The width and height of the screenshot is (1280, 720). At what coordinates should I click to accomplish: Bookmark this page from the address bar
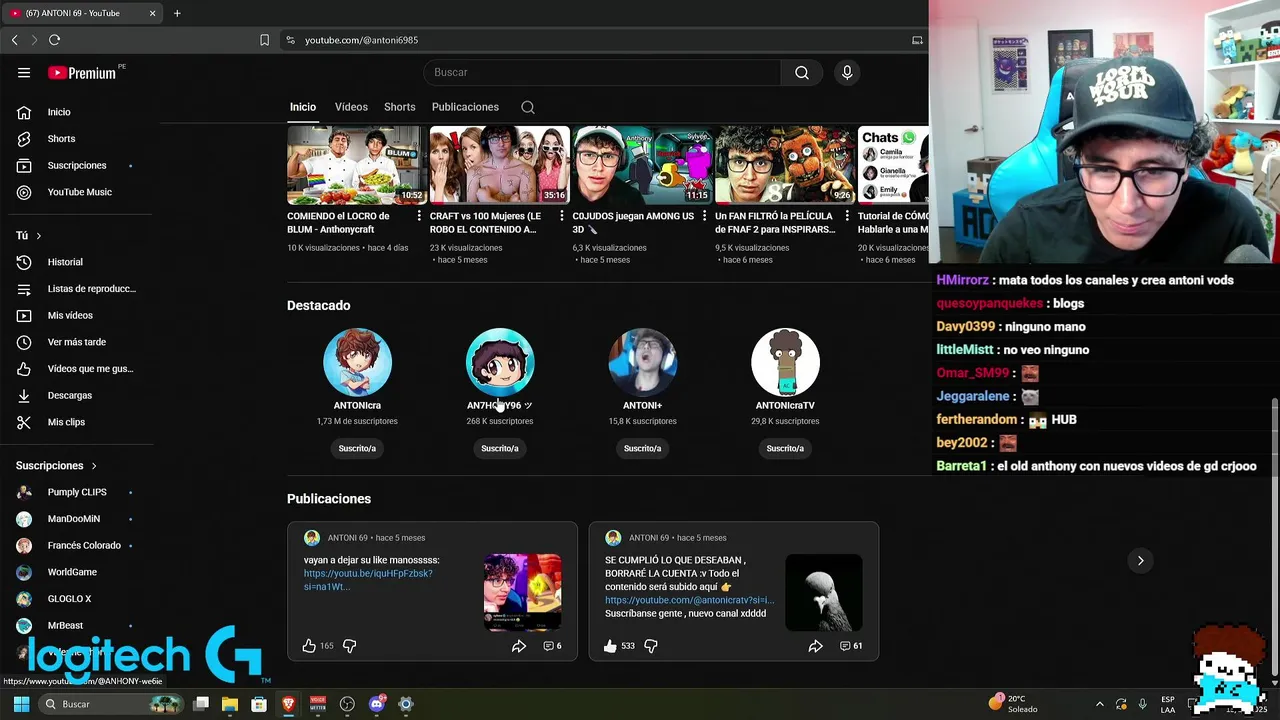pyautogui.click(x=264, y=40)
